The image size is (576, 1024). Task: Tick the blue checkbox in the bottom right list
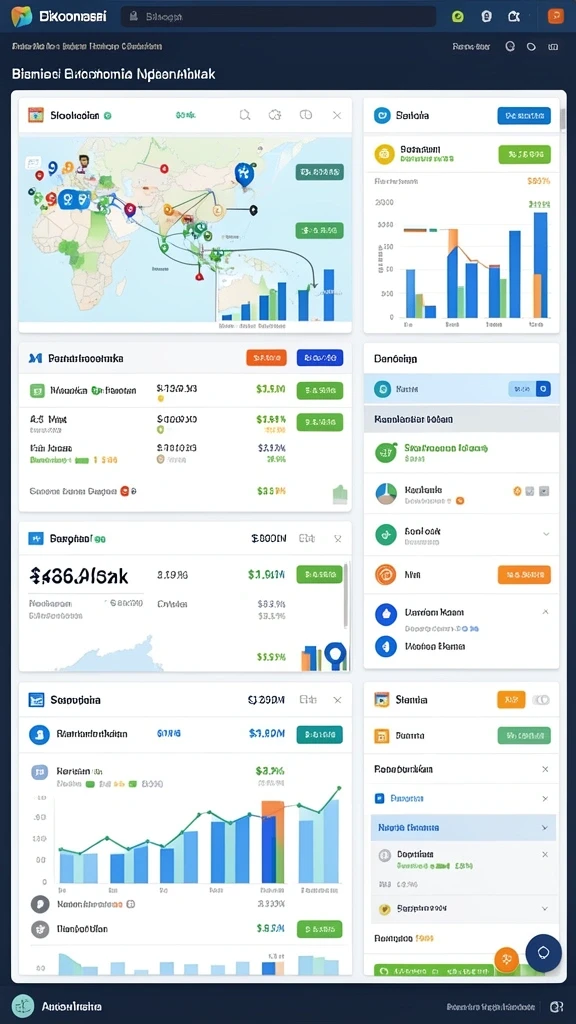click(379, 798)
